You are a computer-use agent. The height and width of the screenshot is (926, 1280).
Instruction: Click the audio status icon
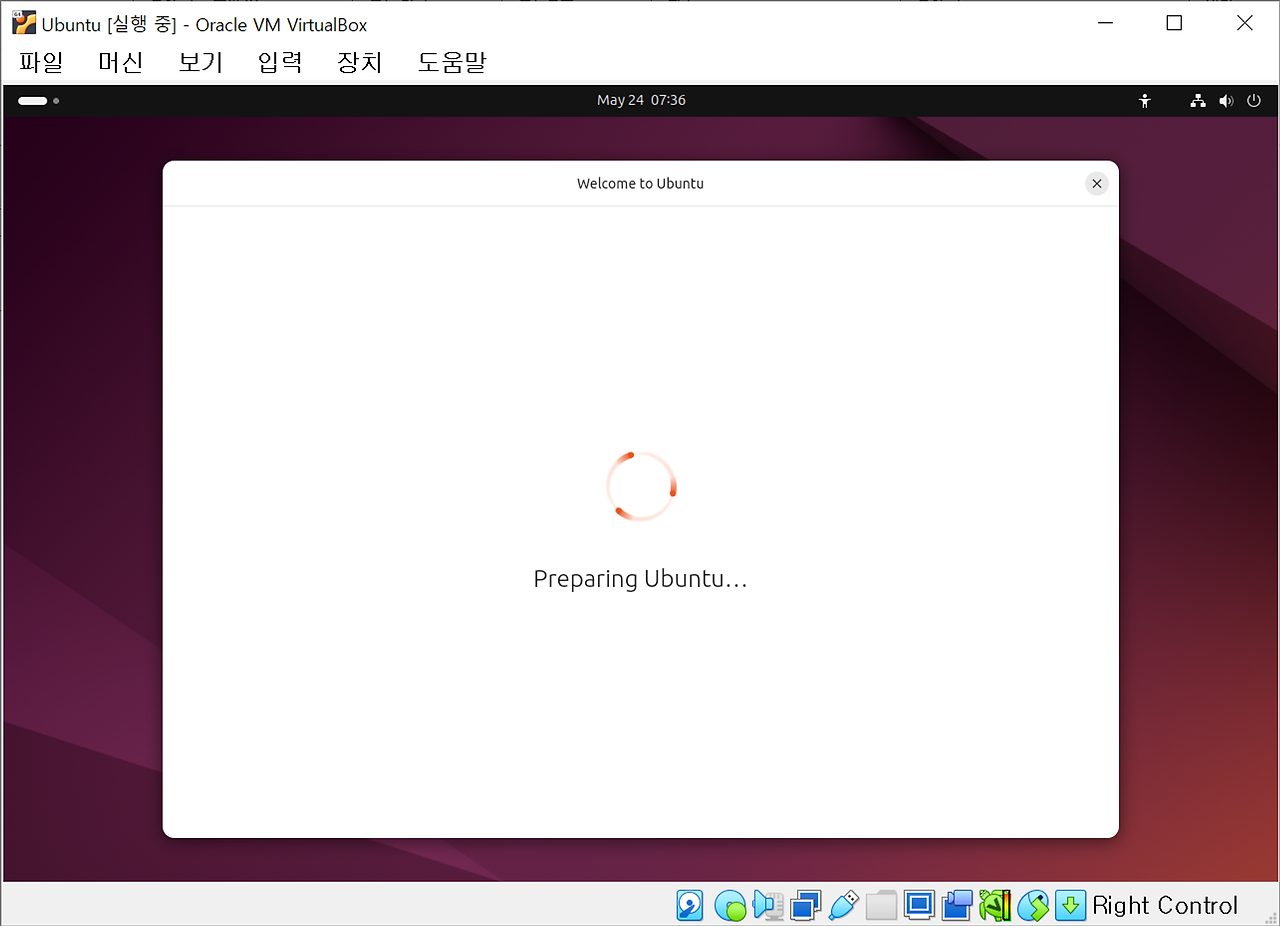click(768, 905)
